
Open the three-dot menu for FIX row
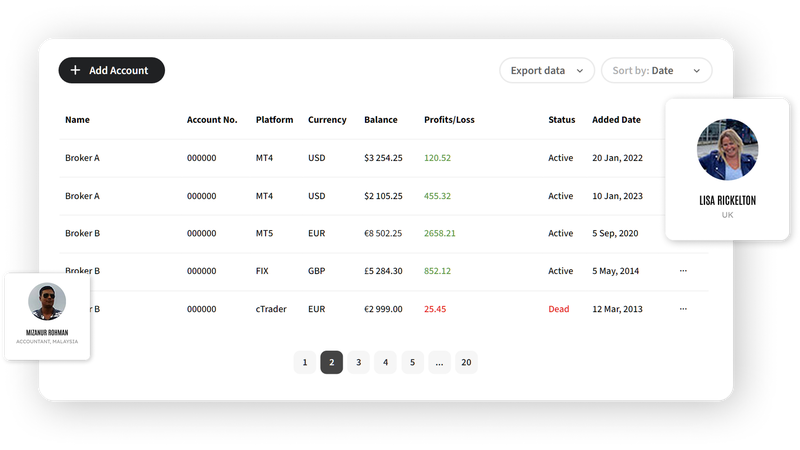pos(683,271)
